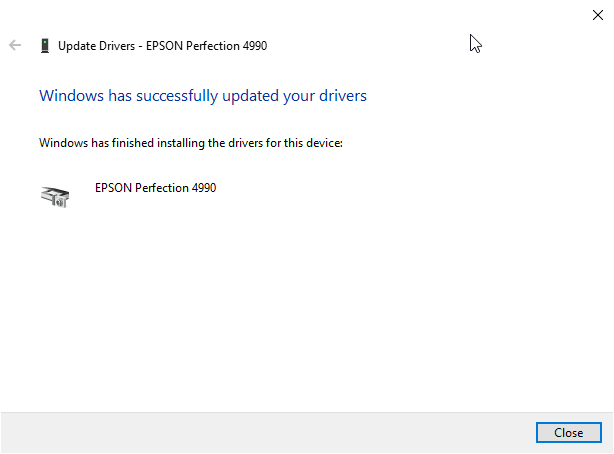The height and width of the screenshot is (454, 614).
Task: Click 'EPSON Perfection 4990' in the window title
Action: (206, 46)
